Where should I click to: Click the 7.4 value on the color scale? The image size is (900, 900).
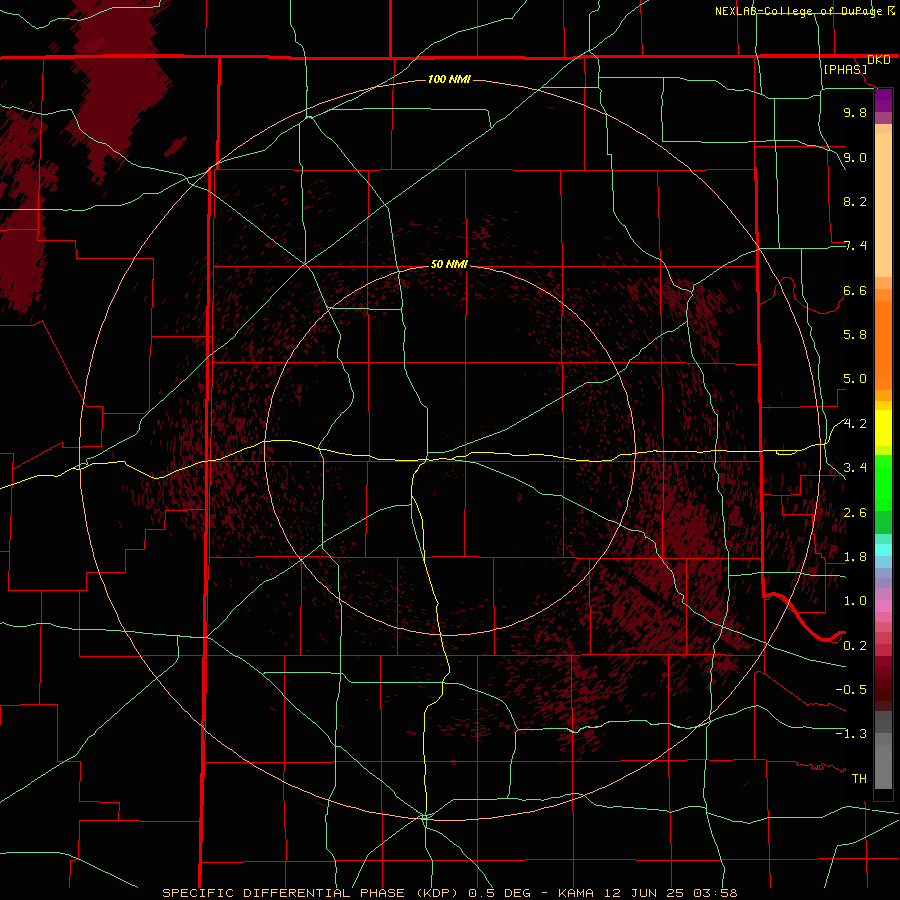[855, 246]
